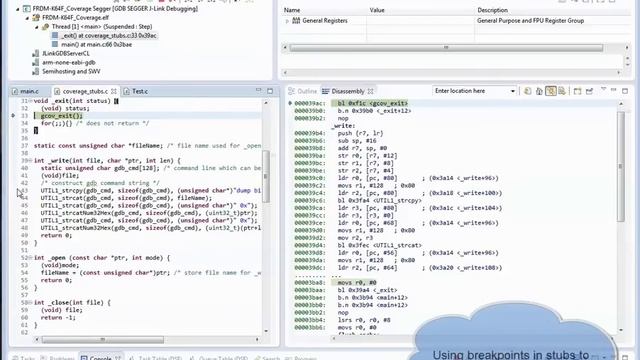Click the arm-none-eabi-gdb process icon
This screenshot has width=640, height=360.
pos(36,62)
